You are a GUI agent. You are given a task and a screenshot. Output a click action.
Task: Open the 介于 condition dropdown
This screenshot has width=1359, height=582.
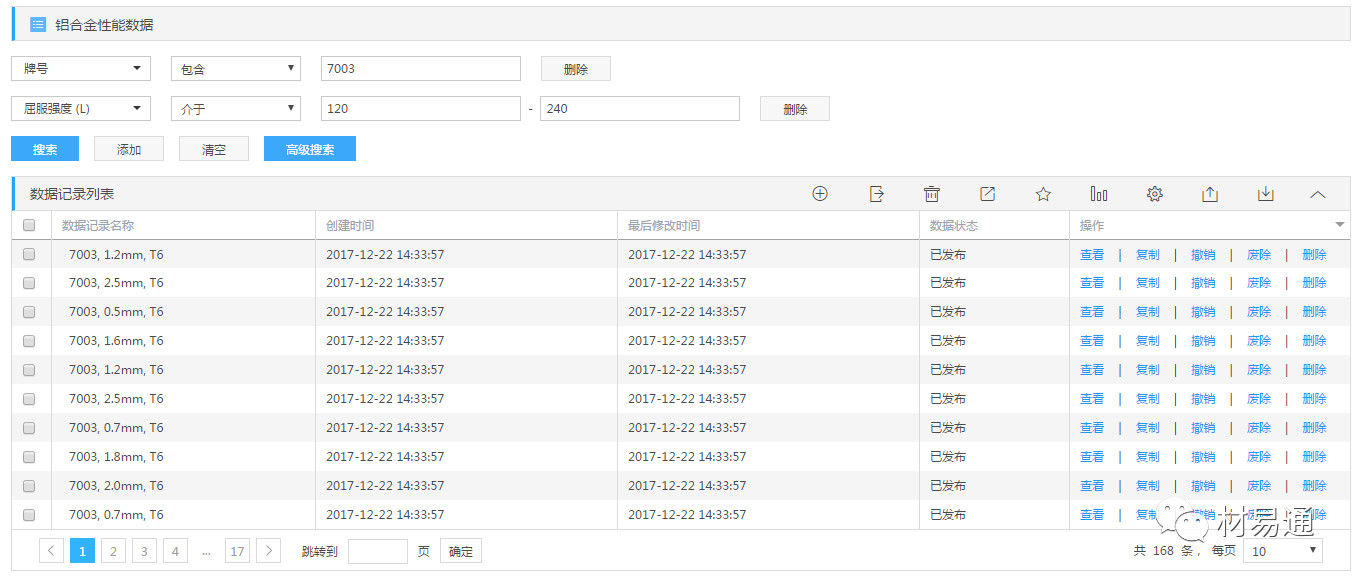[x=236, y=108]
